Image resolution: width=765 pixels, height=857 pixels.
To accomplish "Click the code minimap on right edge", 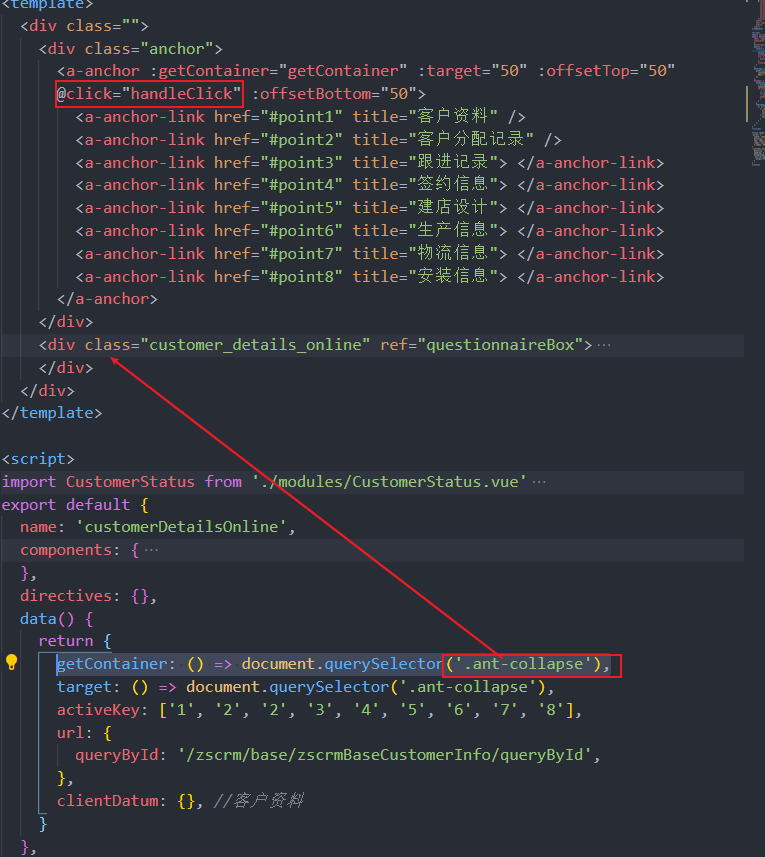I will point(758,87).
